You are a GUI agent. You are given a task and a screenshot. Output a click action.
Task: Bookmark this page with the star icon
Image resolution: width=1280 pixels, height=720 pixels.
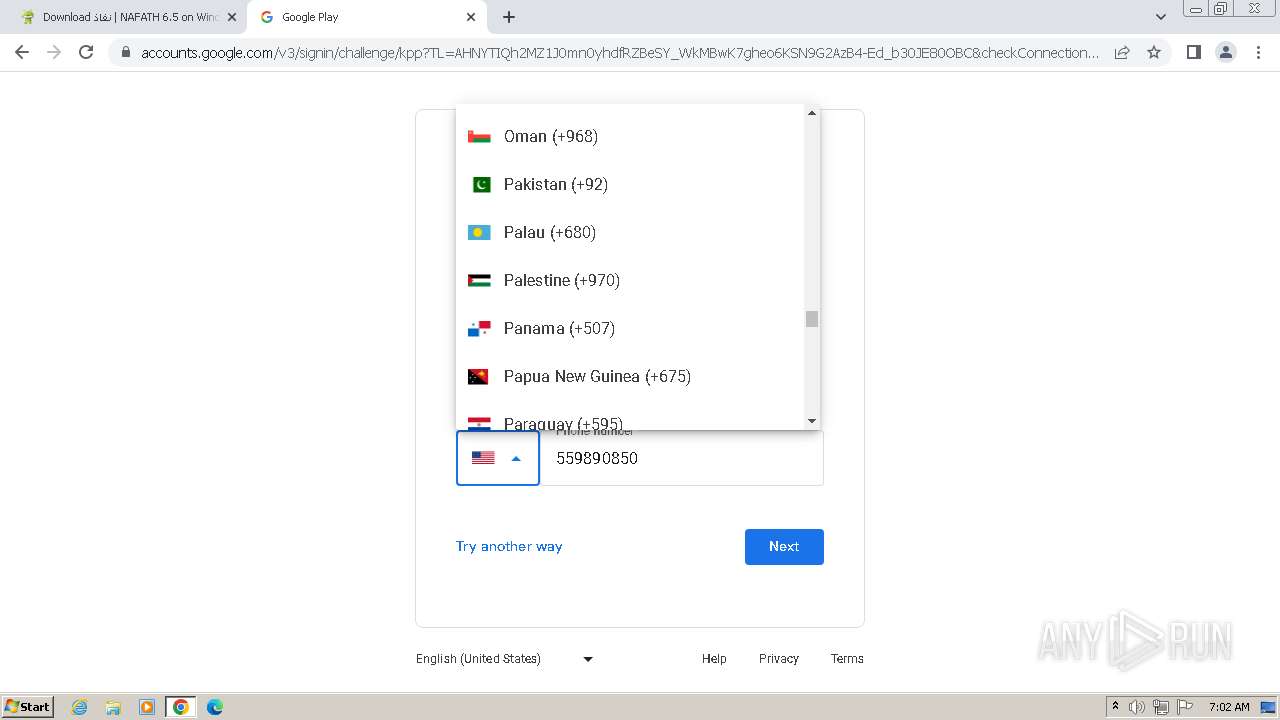[x=1154, y=52]
